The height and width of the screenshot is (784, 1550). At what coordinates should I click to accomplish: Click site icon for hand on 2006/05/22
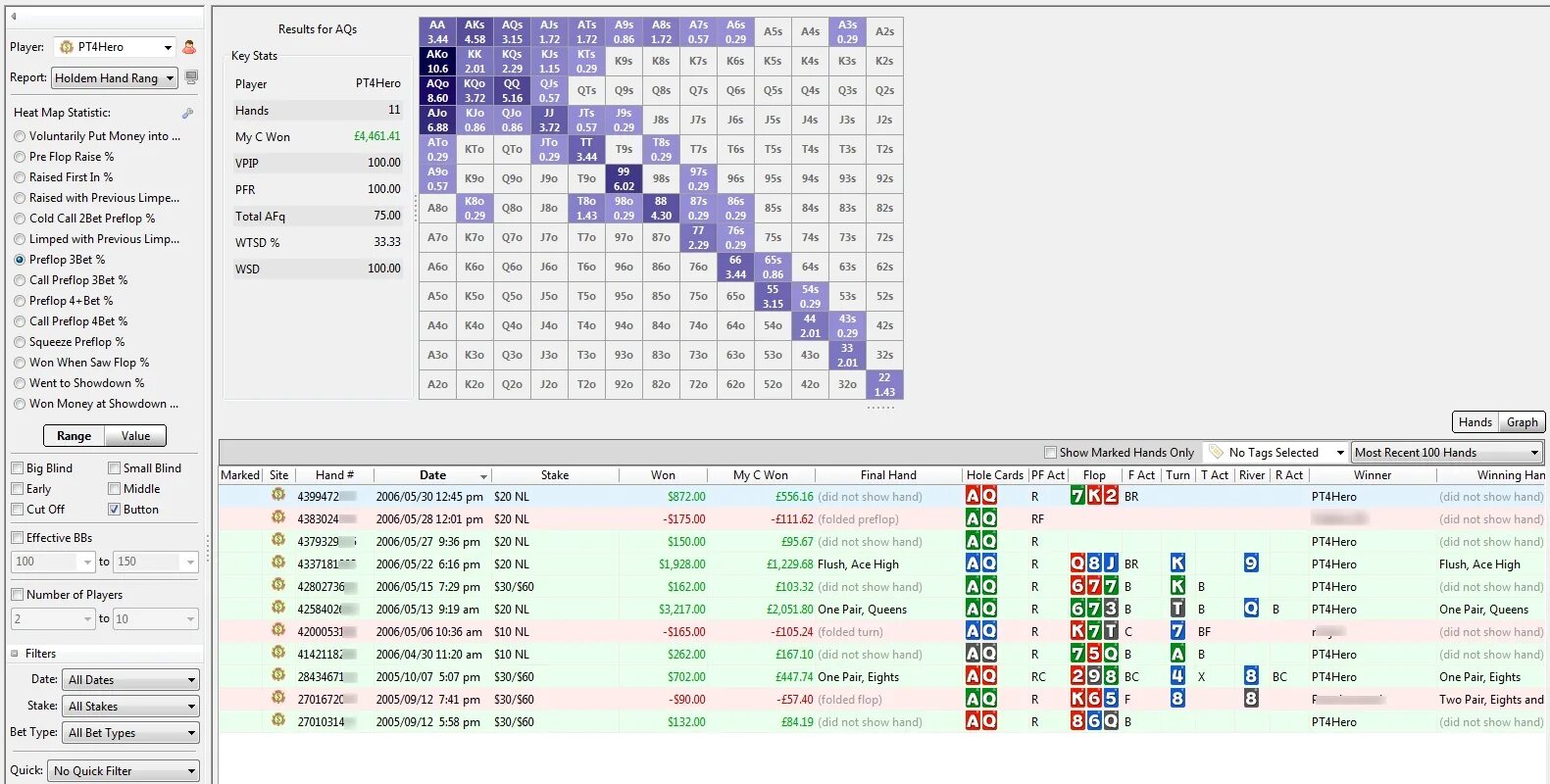pyautogui.click(x=278, y=563)
